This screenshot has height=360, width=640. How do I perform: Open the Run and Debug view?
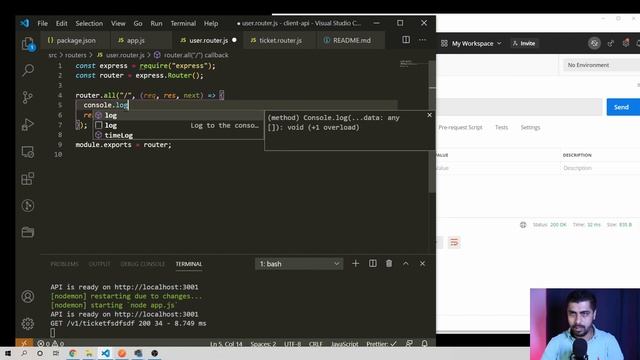pos(28,124)
